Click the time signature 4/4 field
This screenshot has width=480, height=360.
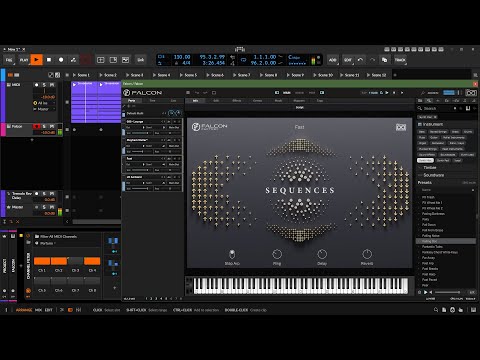186,63
